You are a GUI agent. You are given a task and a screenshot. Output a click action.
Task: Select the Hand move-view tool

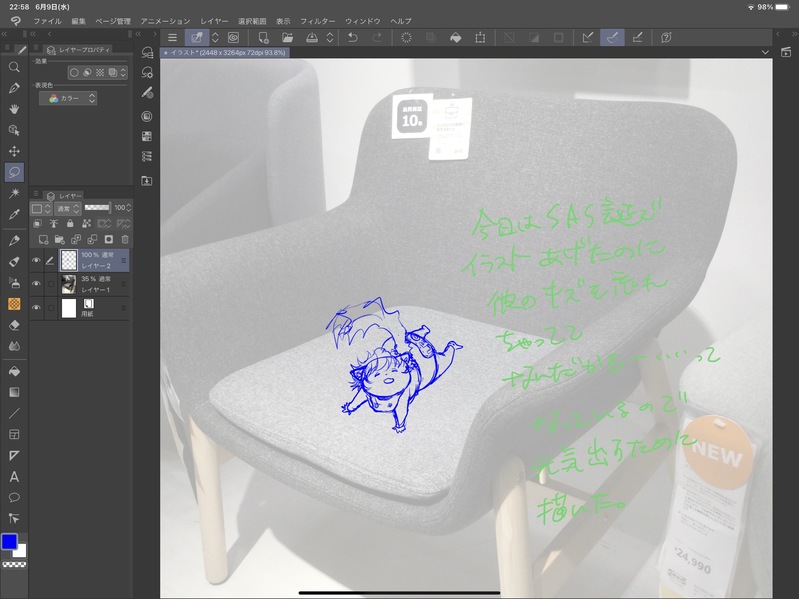pos(14,109)
